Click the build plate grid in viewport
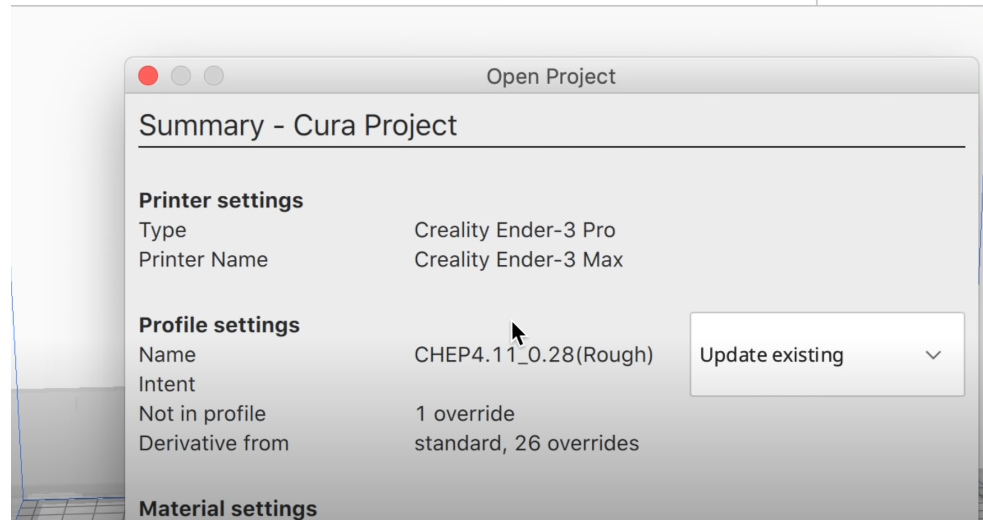Screen dimensions: 983x520 60,508
